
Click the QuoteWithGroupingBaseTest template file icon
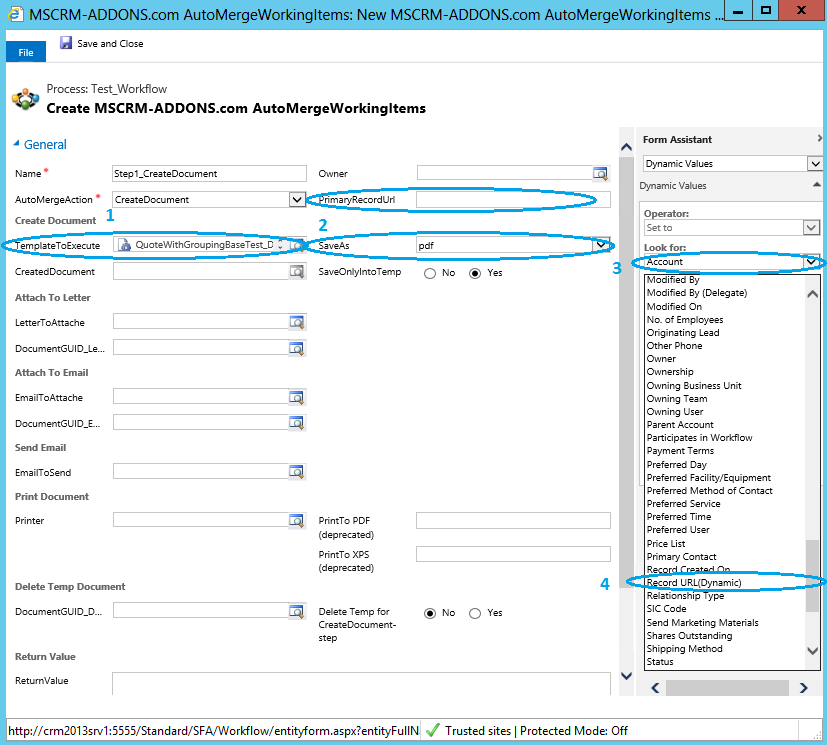[x=124, y=245]
